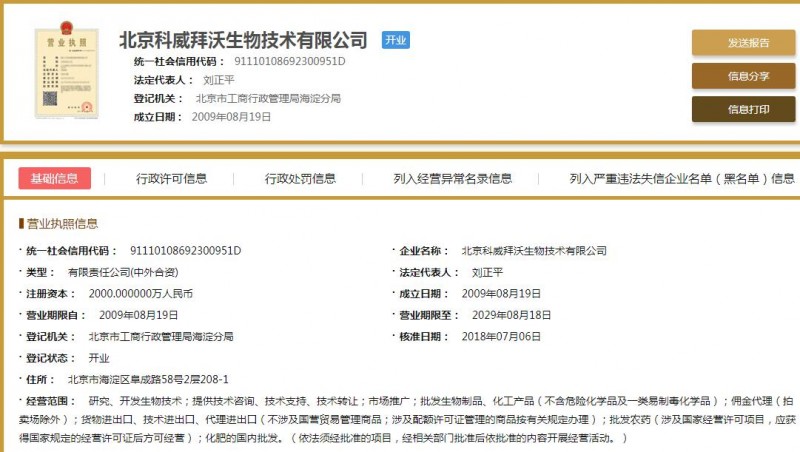Screen dimensions: 800x452
Task: Click company type 有限责任公司(中外合资)
Action: [x=123, y=272]
